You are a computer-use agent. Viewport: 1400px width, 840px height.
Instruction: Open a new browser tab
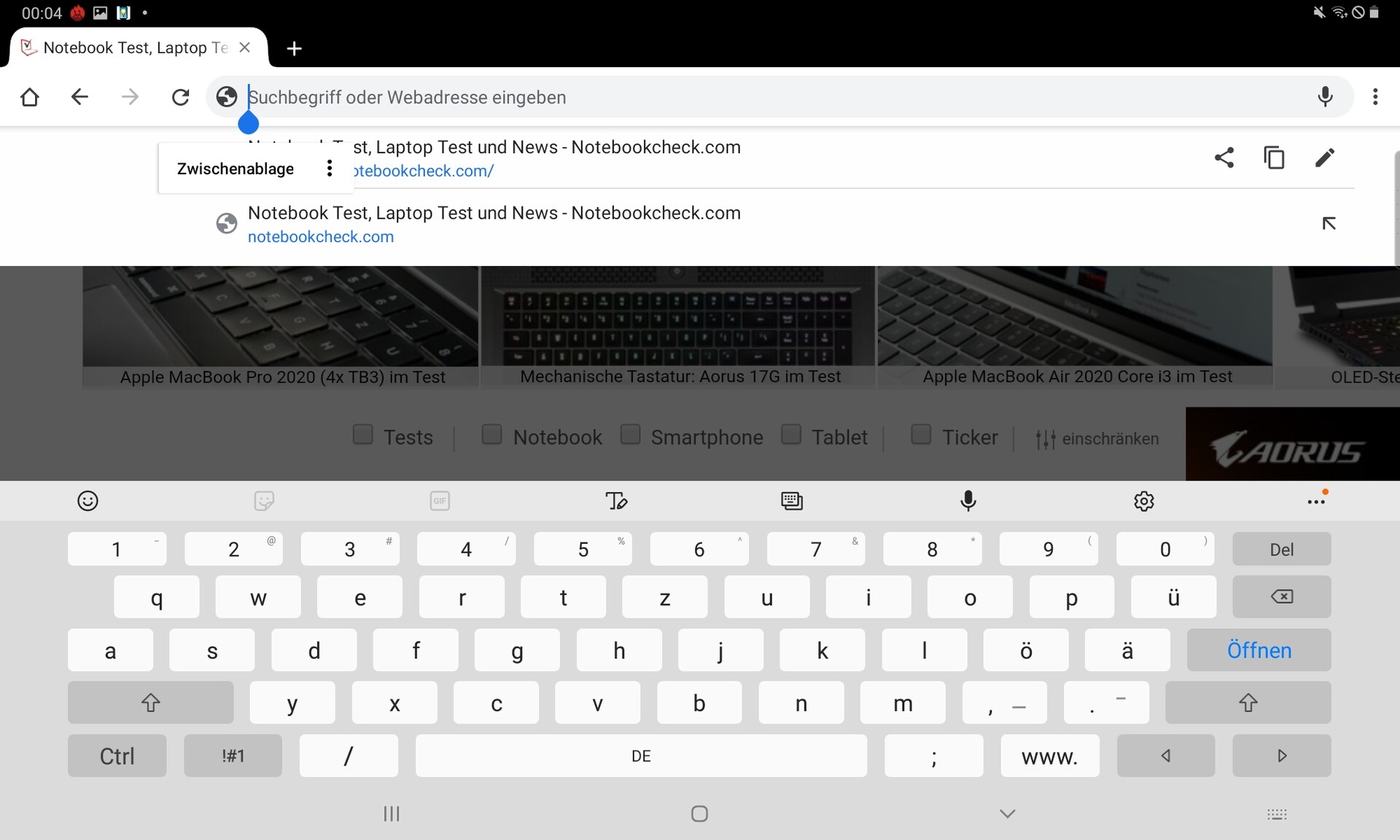point(294,48)
